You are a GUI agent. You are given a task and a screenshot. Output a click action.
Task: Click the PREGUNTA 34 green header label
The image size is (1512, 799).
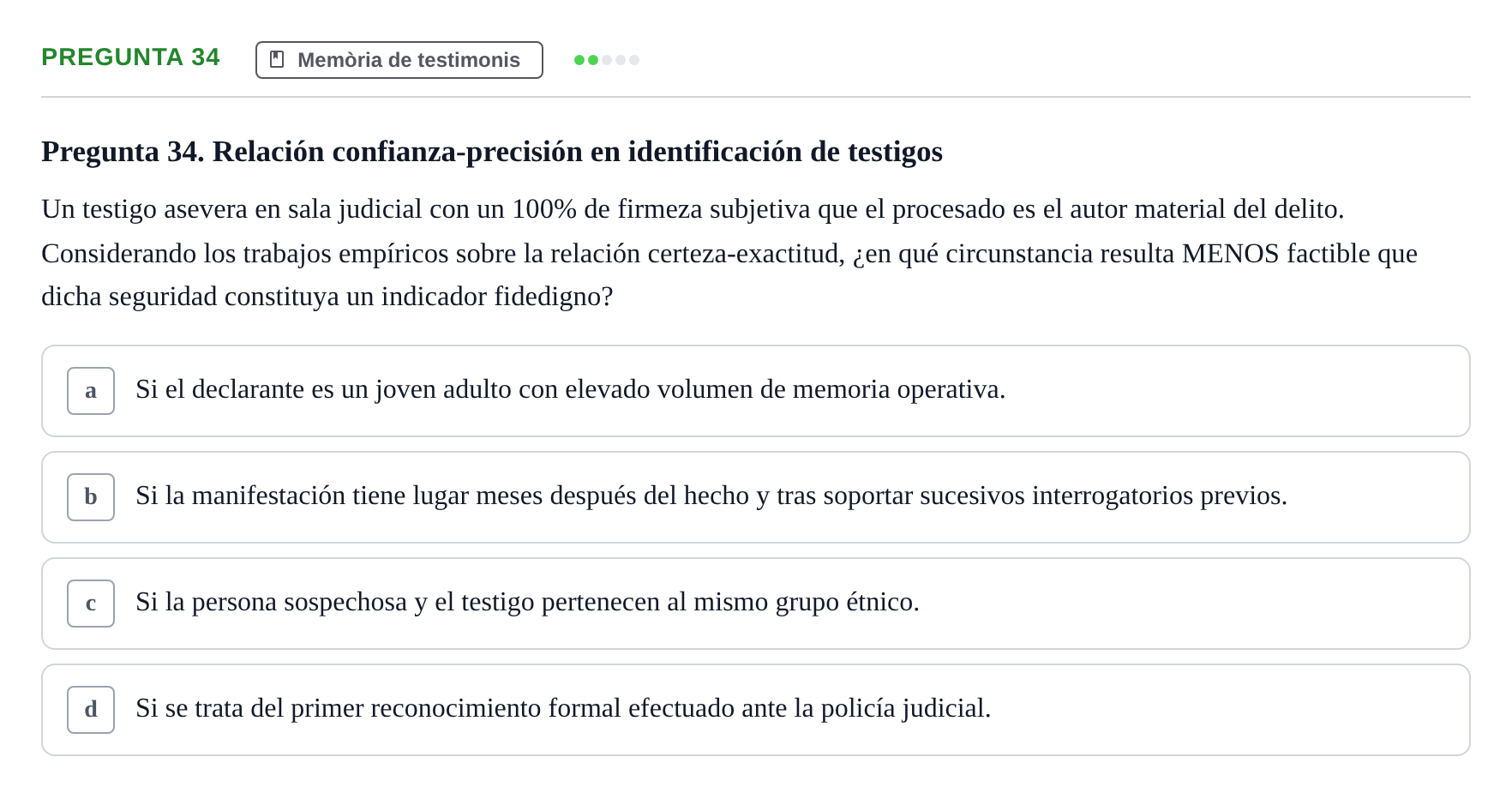pyautogui.click(x=130, y=57)
